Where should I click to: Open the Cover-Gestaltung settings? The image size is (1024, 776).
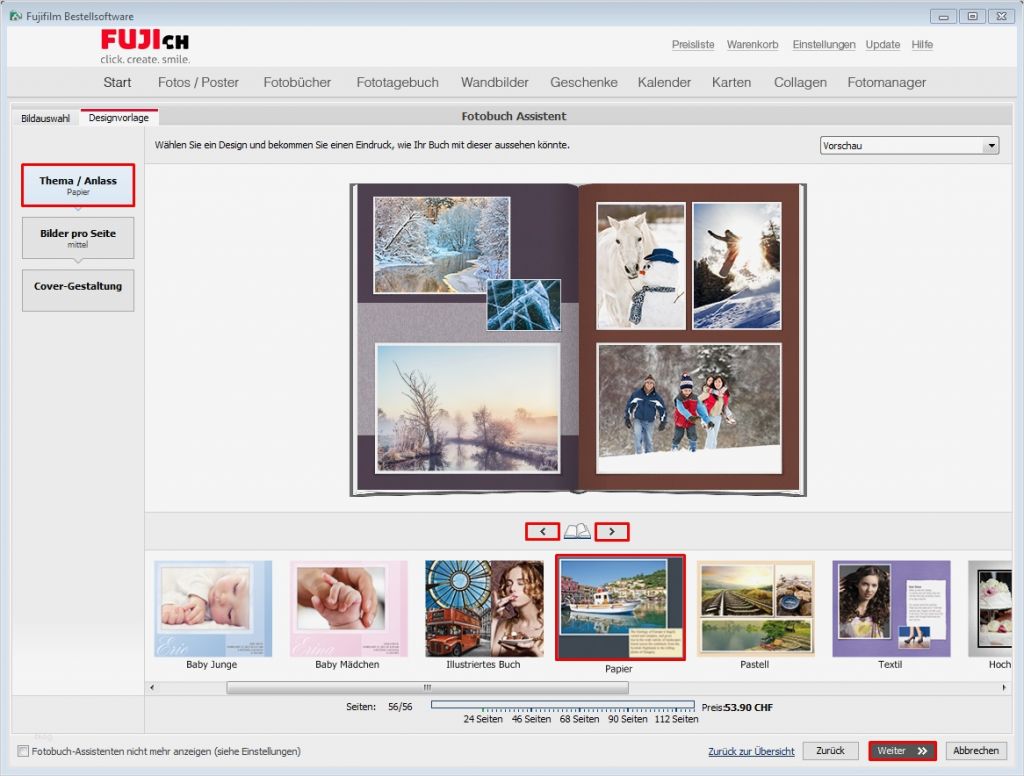pos(78,290)
